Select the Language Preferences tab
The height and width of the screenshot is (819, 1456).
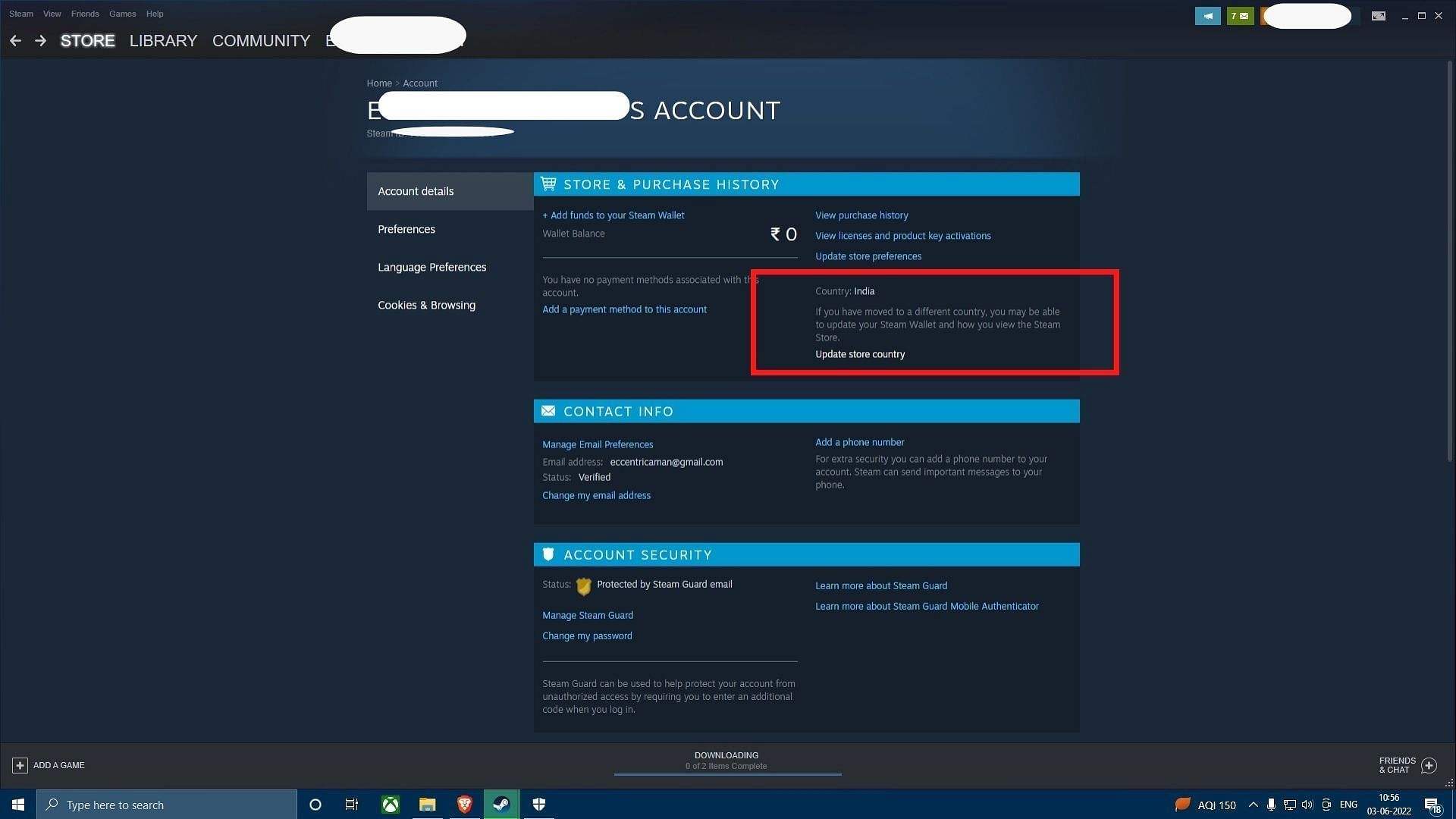click(431, 267)
